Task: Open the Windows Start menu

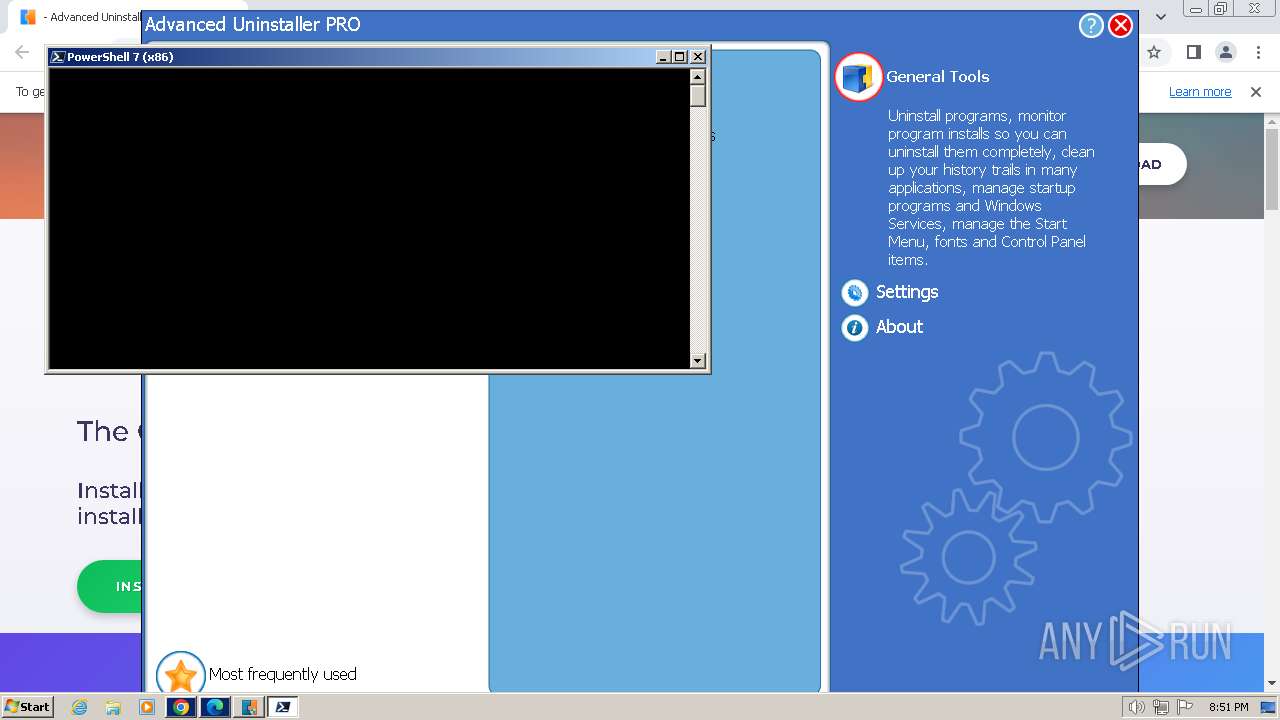Action: tap(27, 706)
